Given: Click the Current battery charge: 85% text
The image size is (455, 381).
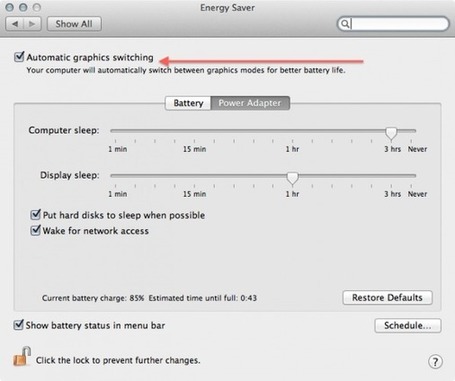Looking at the screenshot, I should [93, 298].
